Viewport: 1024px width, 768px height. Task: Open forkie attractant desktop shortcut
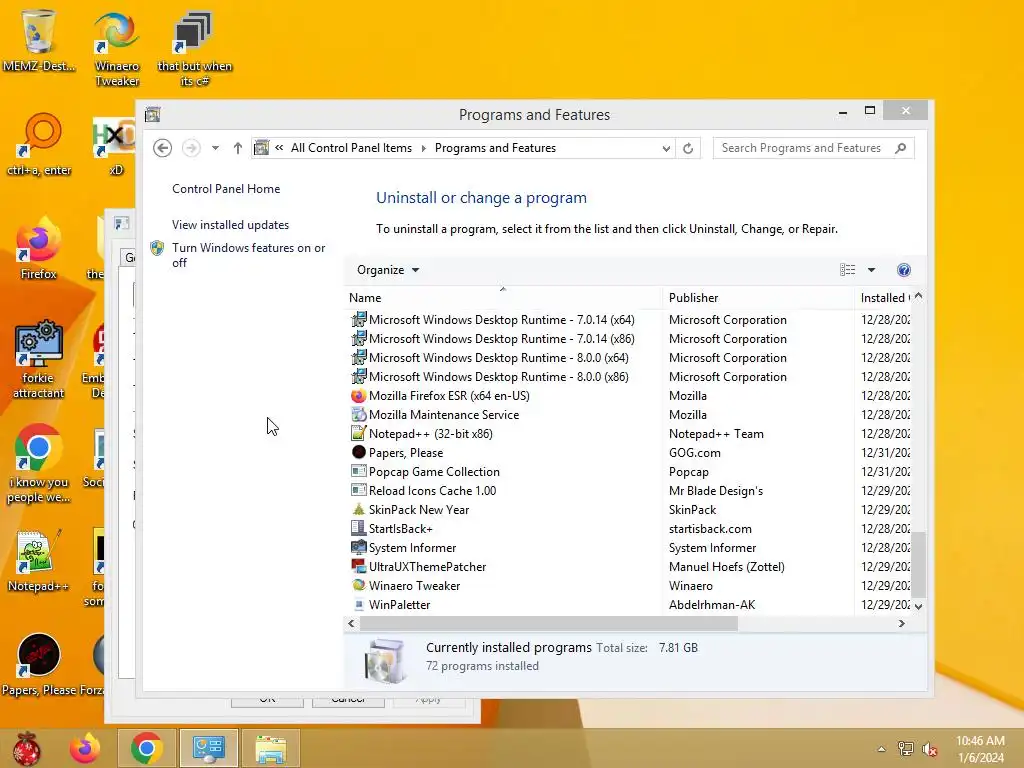pyautogui.click(x=39, y=360)
